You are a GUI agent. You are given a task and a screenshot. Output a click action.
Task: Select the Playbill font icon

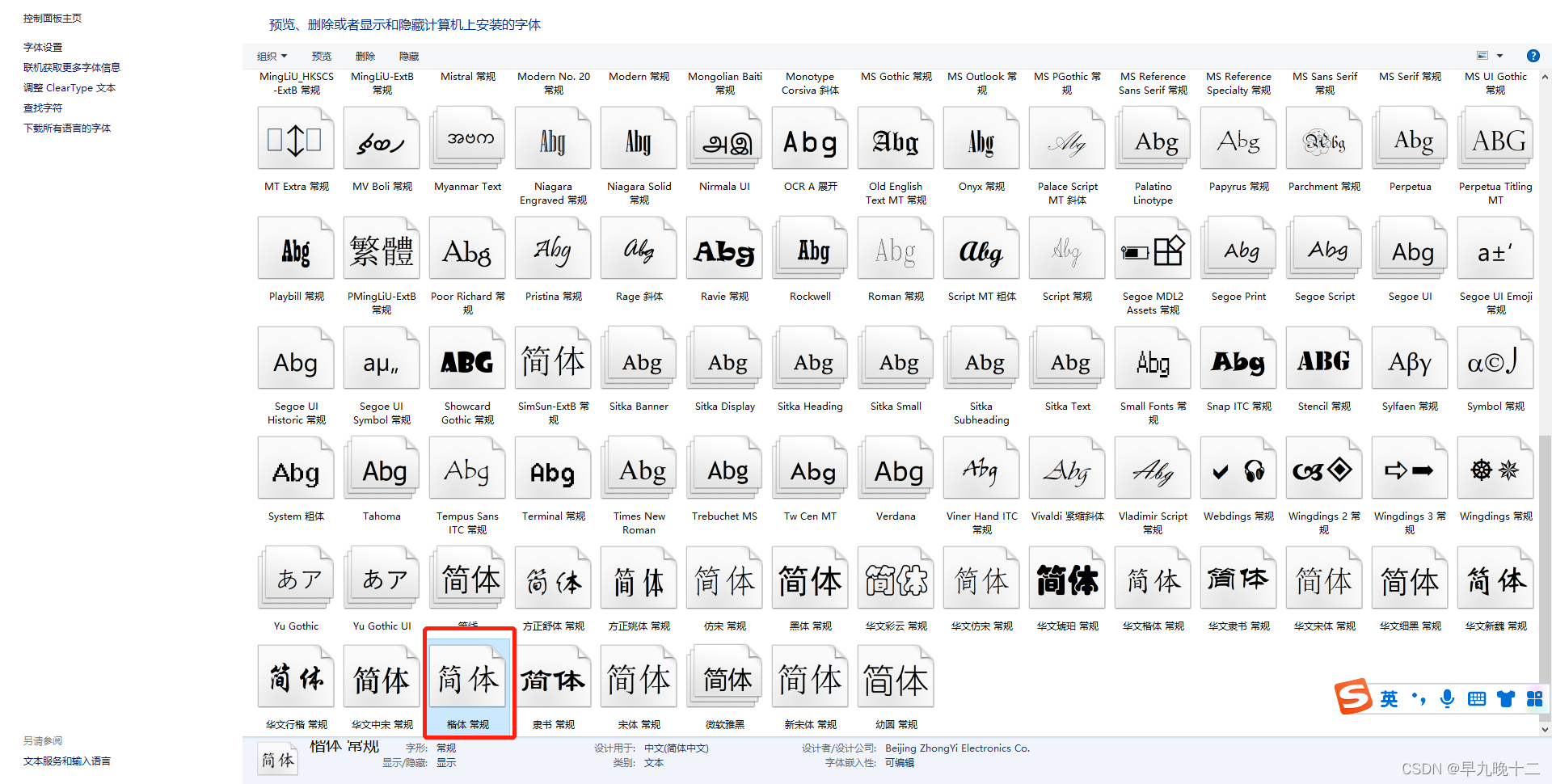(x=296, y=250)
